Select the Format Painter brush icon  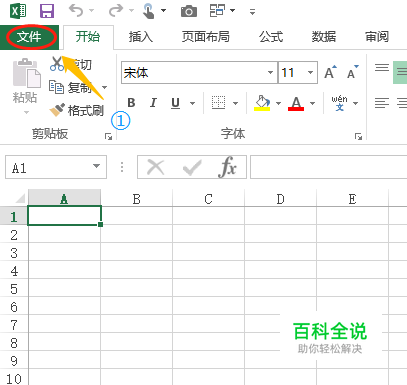coord(57,110)
